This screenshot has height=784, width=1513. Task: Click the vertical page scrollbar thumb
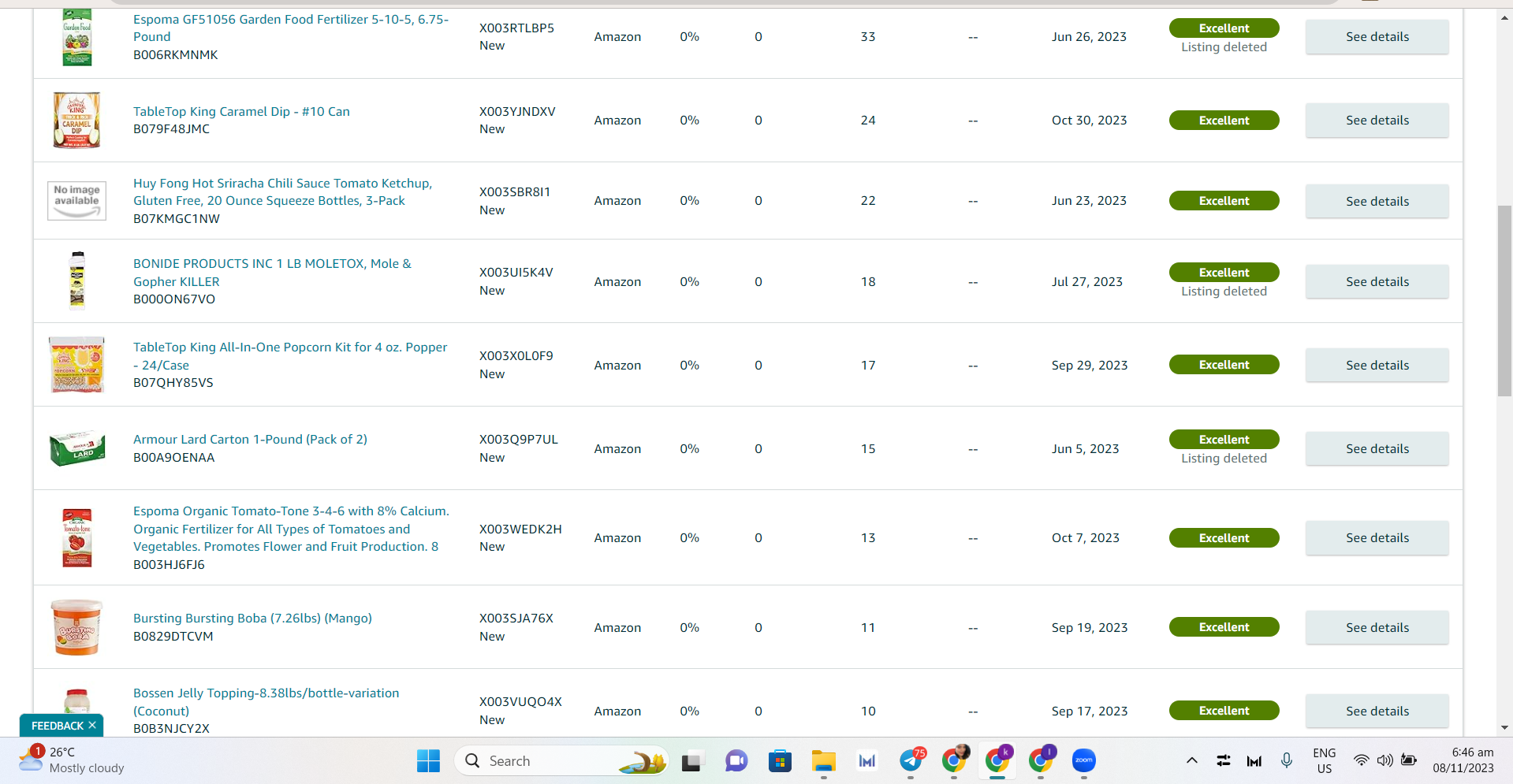[1505, 301]
